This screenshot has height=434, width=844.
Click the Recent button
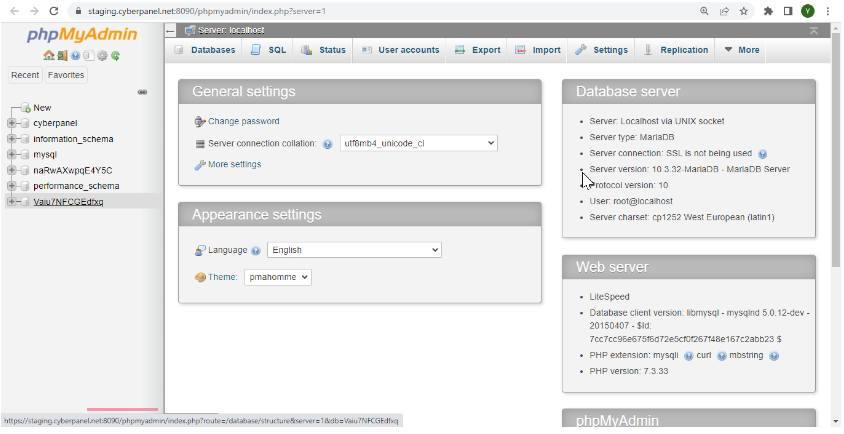[25, 75]
